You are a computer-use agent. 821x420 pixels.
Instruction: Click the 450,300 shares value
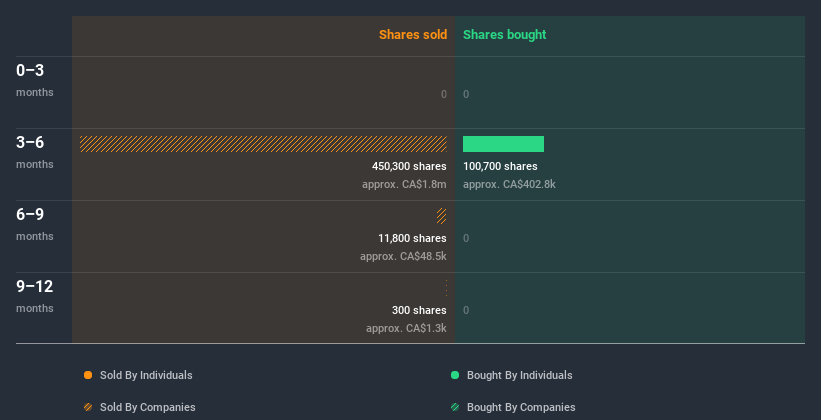coord(409,166)
